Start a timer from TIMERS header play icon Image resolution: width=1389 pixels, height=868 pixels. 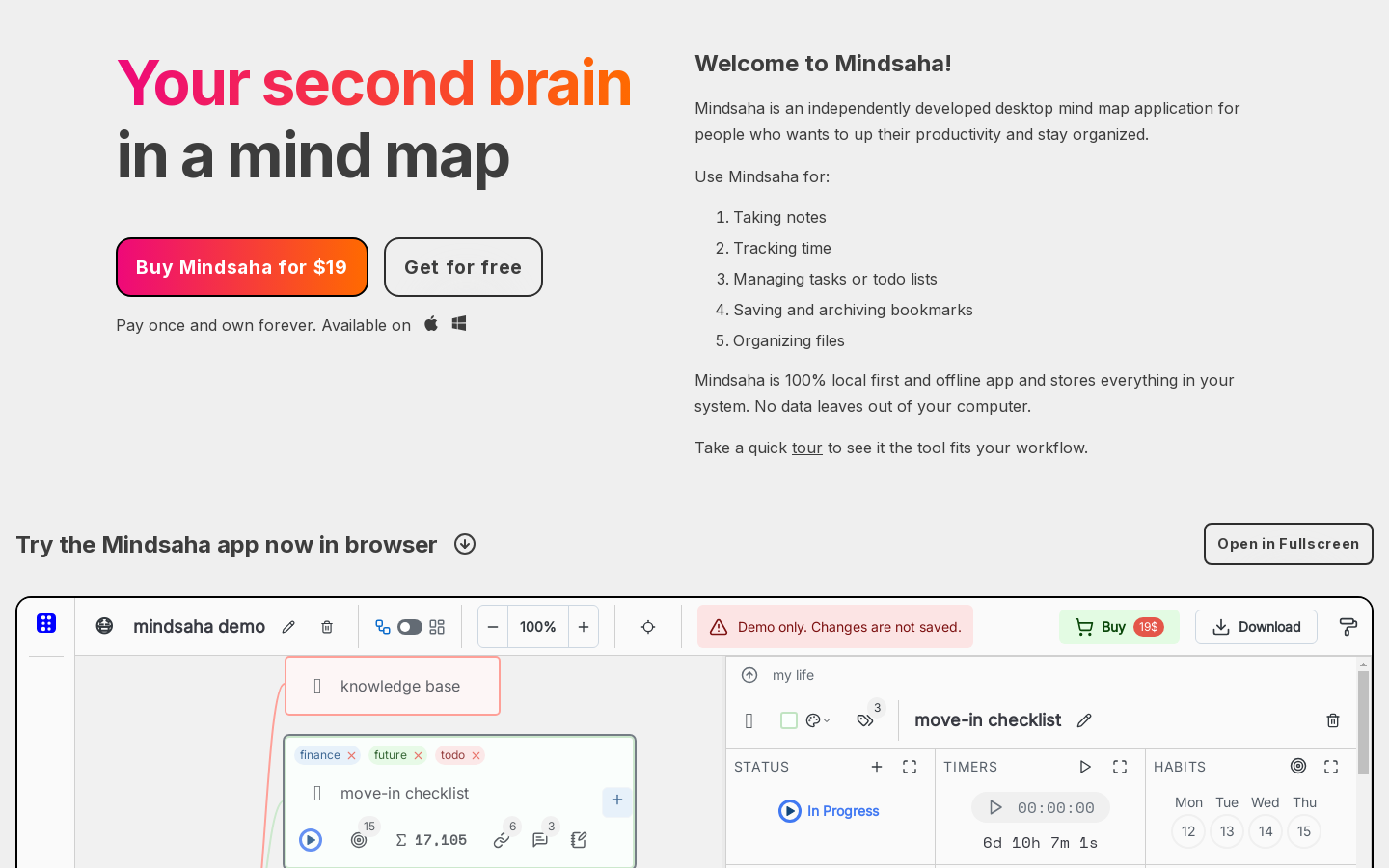(x=1085, y=767)
